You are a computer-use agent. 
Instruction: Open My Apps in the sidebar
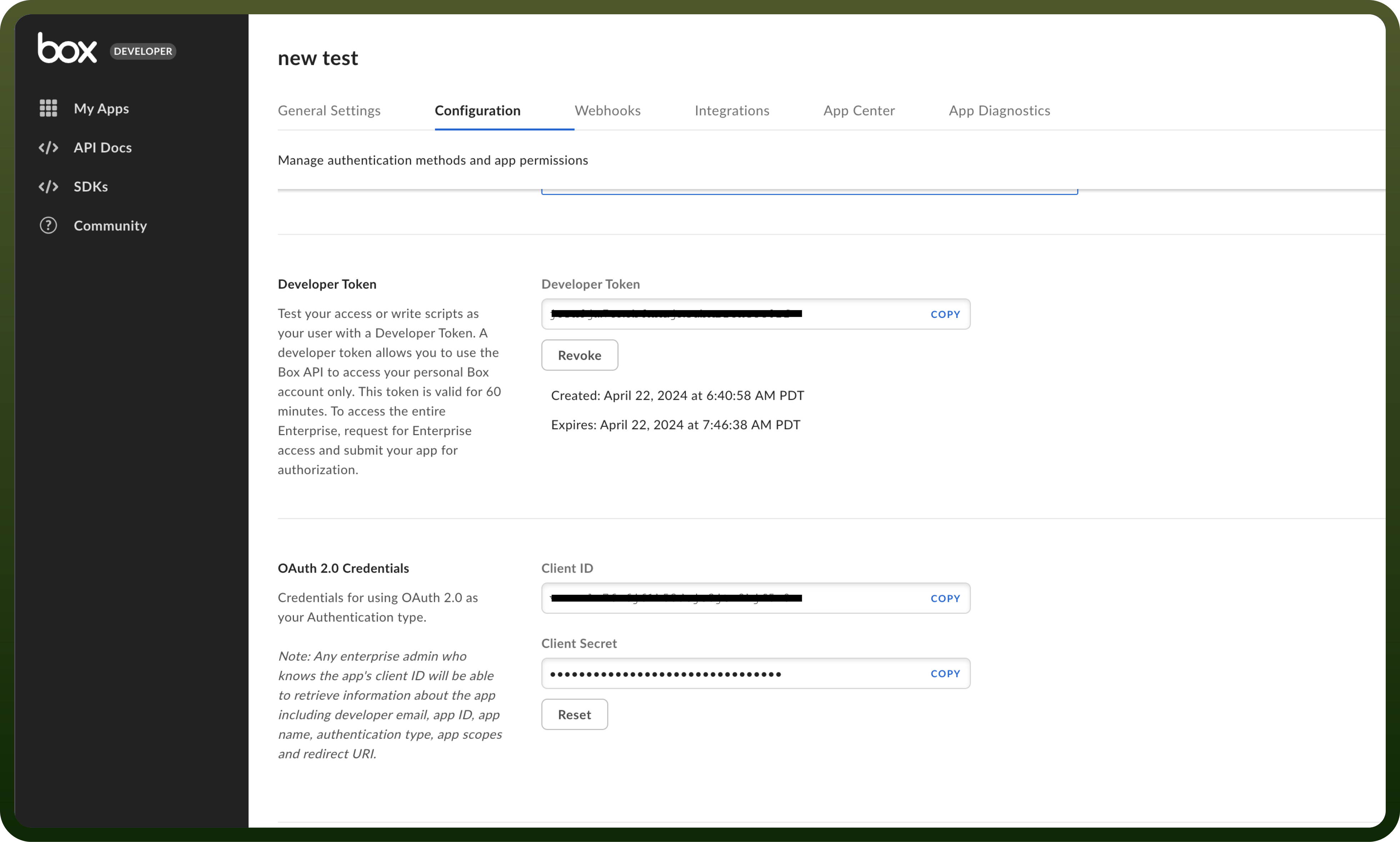coord(101,108)
